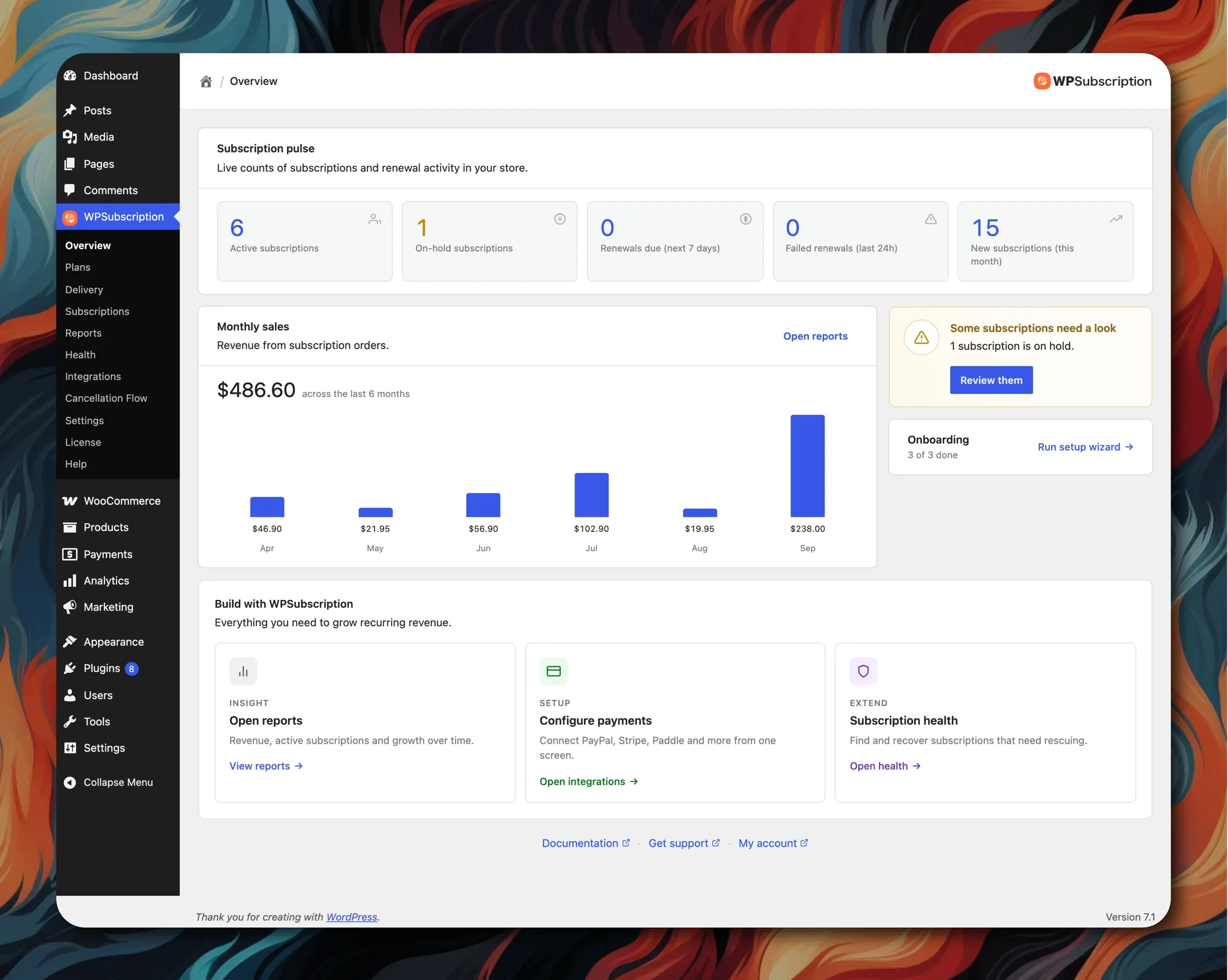Image resolution: width=1228 pixels, height=980 pixels.
Task: Click Open reports link in Monthly sales
Action: (x=815, y=336)
